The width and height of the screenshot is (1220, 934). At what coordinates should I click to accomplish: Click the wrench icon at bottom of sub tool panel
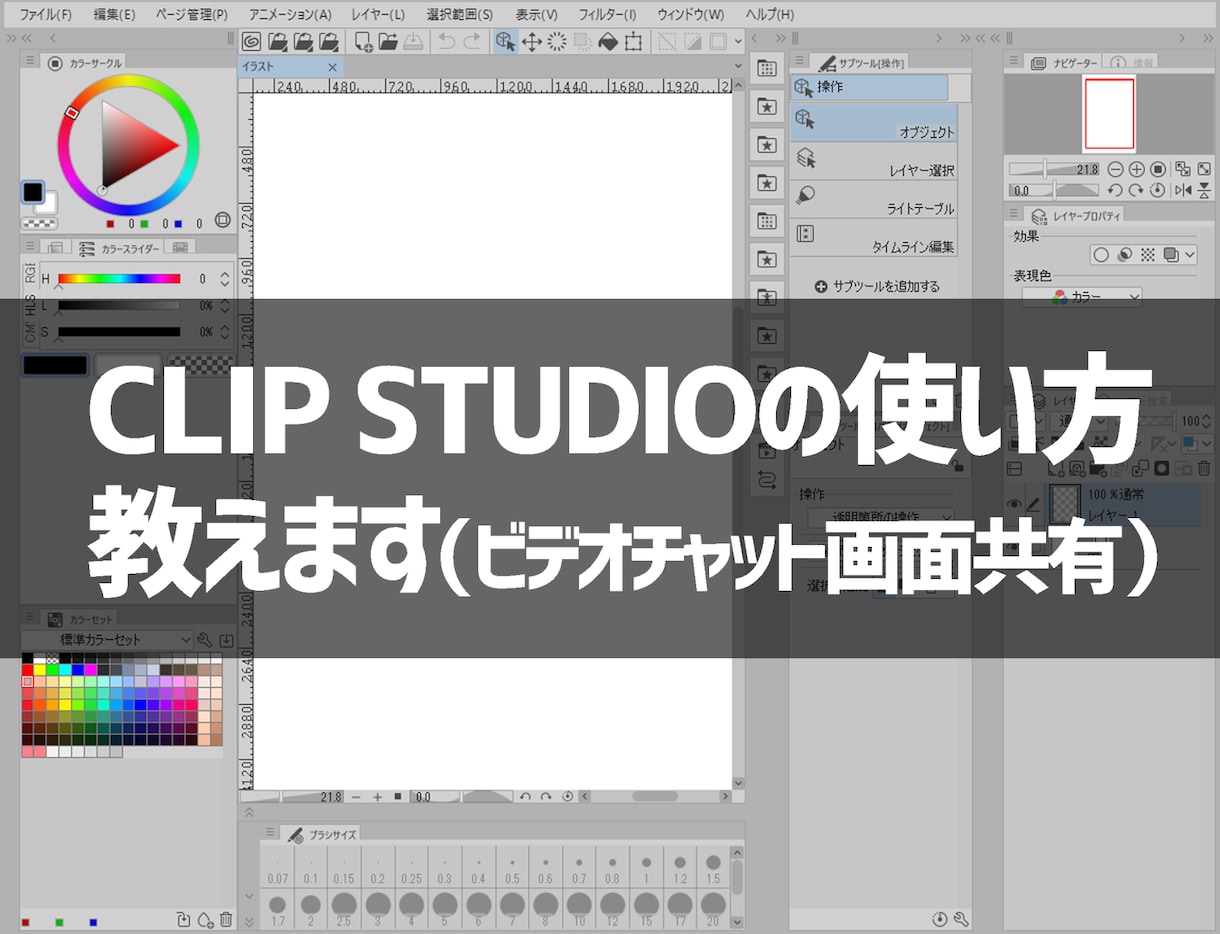tap(961, 919)
